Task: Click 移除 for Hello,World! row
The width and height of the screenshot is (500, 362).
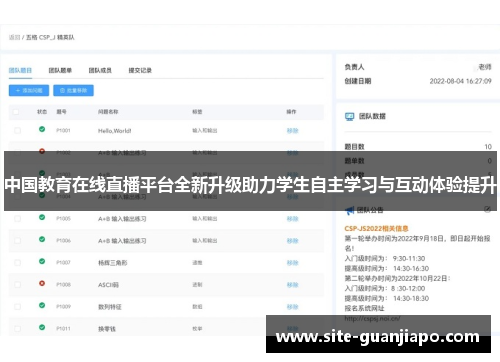Action: 292,131
